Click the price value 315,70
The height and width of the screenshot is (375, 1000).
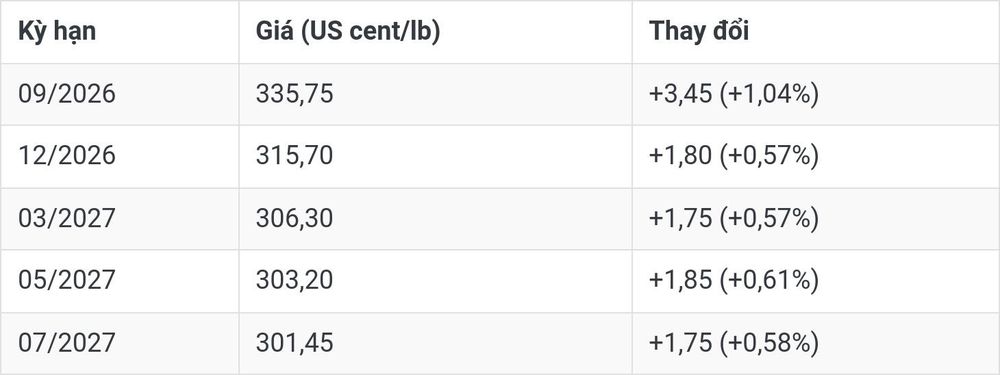[295, 156]
